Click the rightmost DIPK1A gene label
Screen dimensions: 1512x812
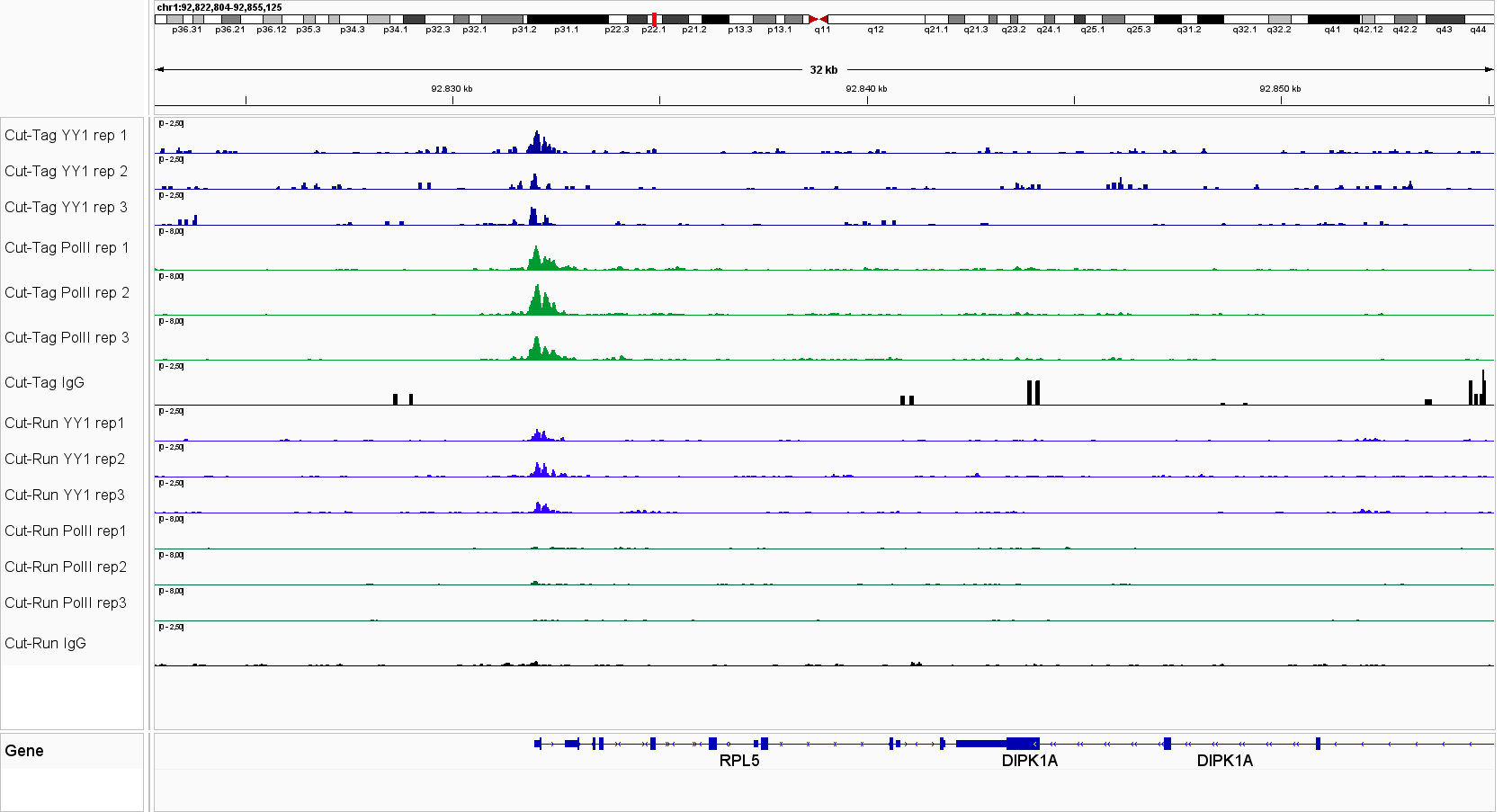tap(1224, 761)
